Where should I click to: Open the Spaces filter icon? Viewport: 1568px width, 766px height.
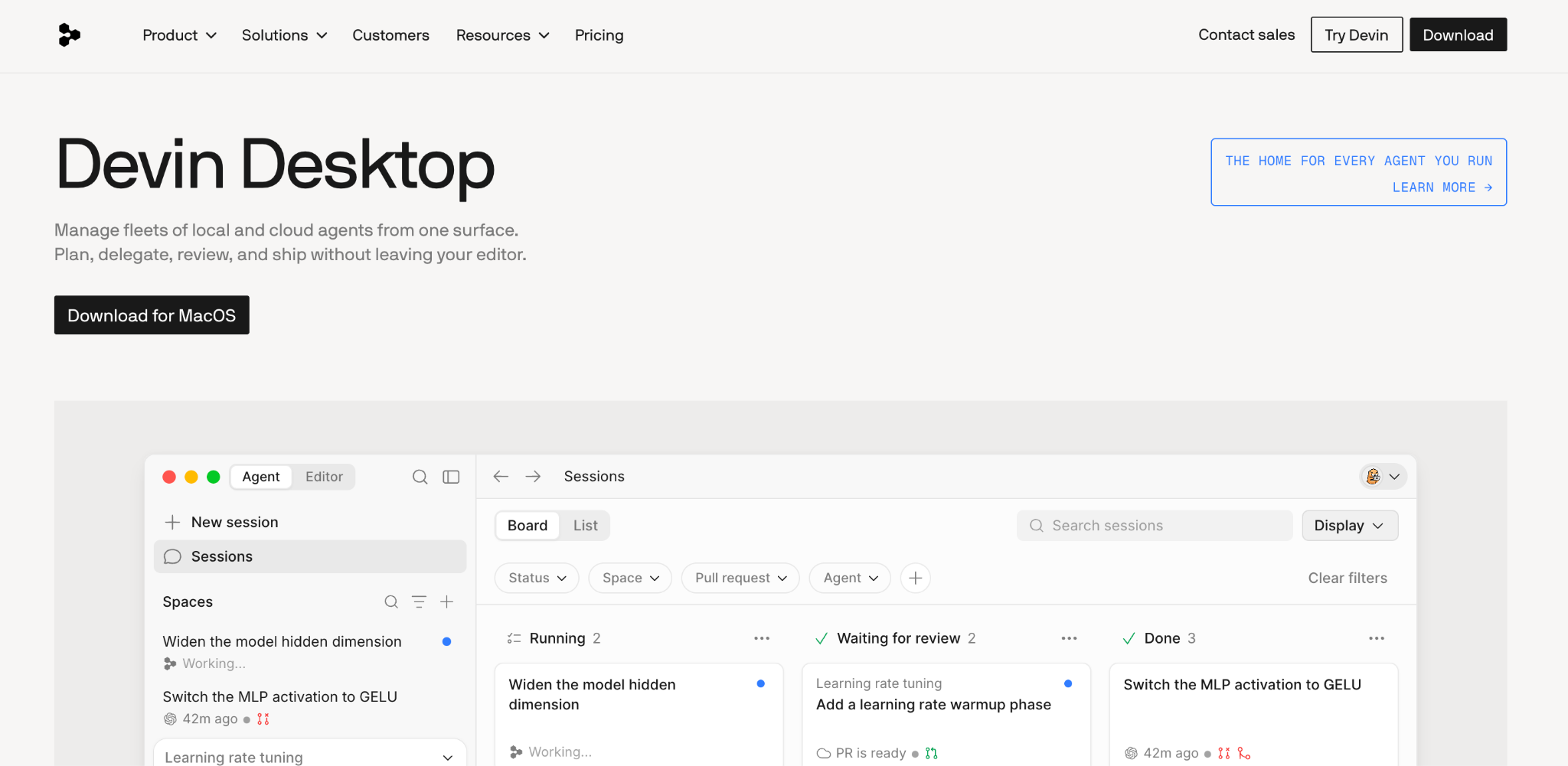[x=419, y=602]
